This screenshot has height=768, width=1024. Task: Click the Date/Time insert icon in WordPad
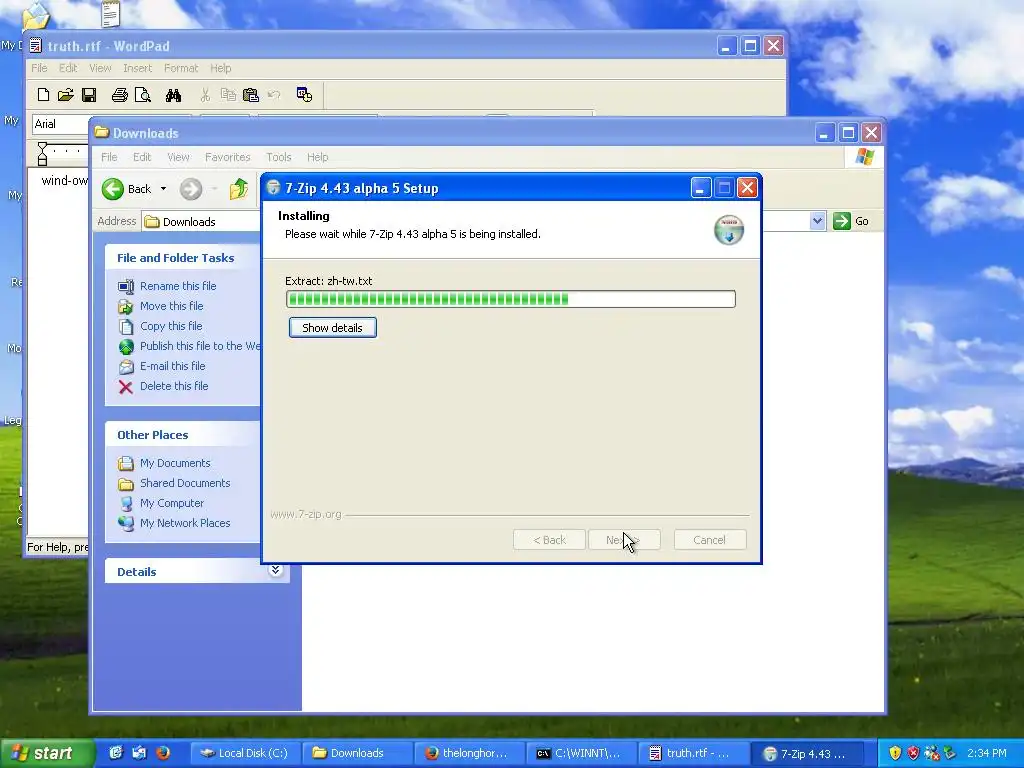pos(304,95)
